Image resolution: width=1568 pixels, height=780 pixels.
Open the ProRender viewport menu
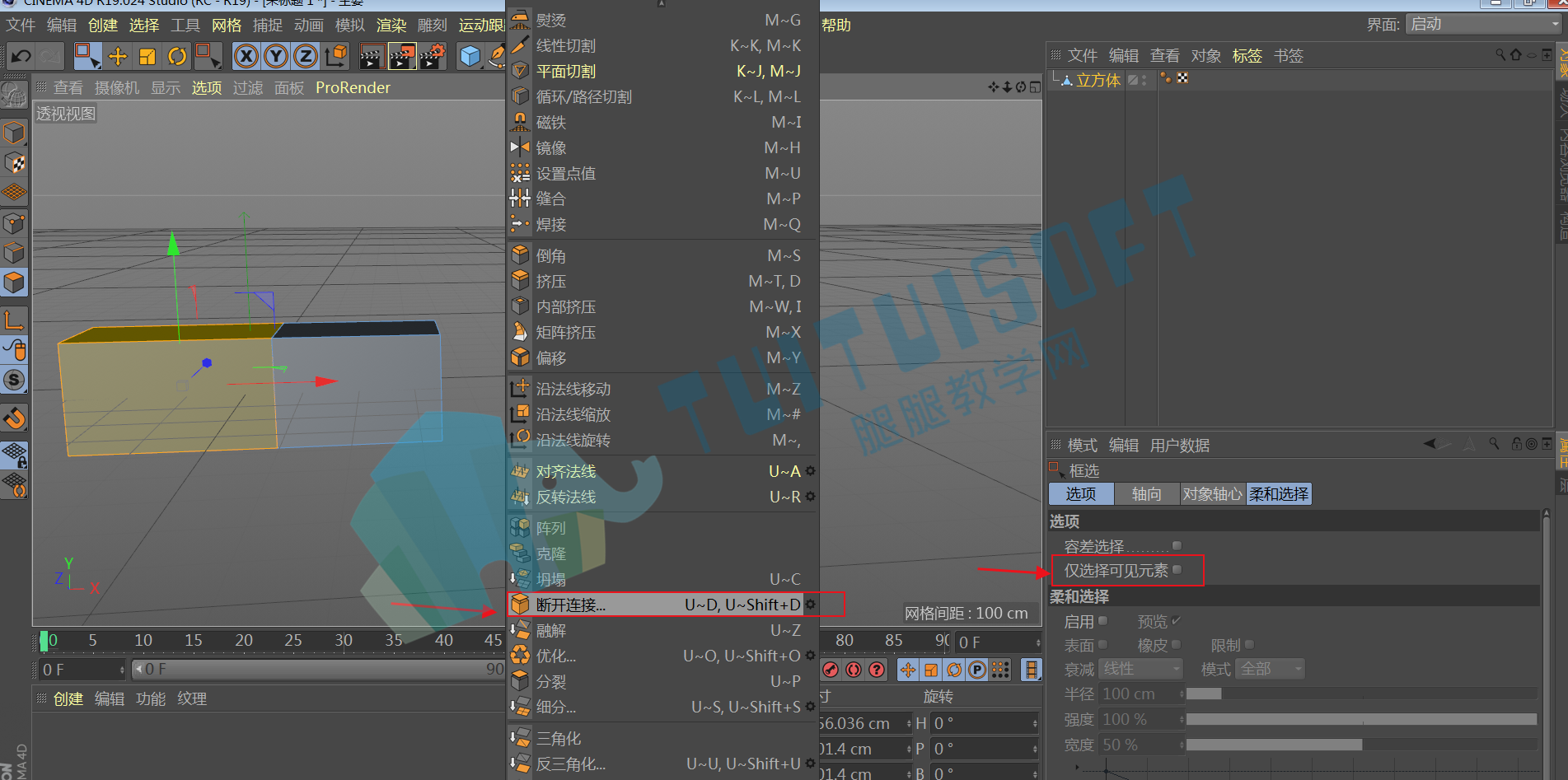[353, 87]
